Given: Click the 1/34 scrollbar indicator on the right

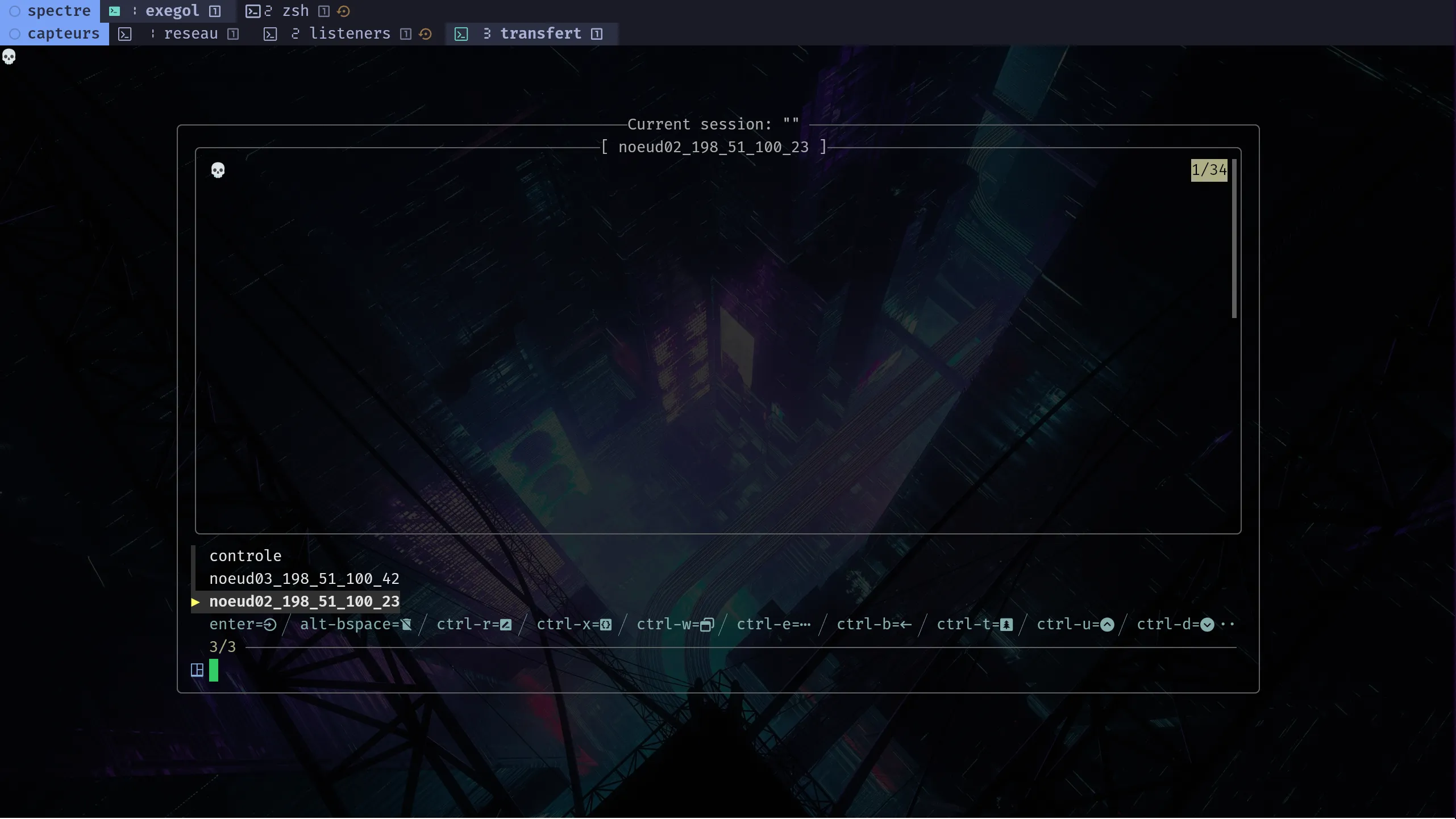Looking at the screenshot, I should click(x=1208, y=169).
